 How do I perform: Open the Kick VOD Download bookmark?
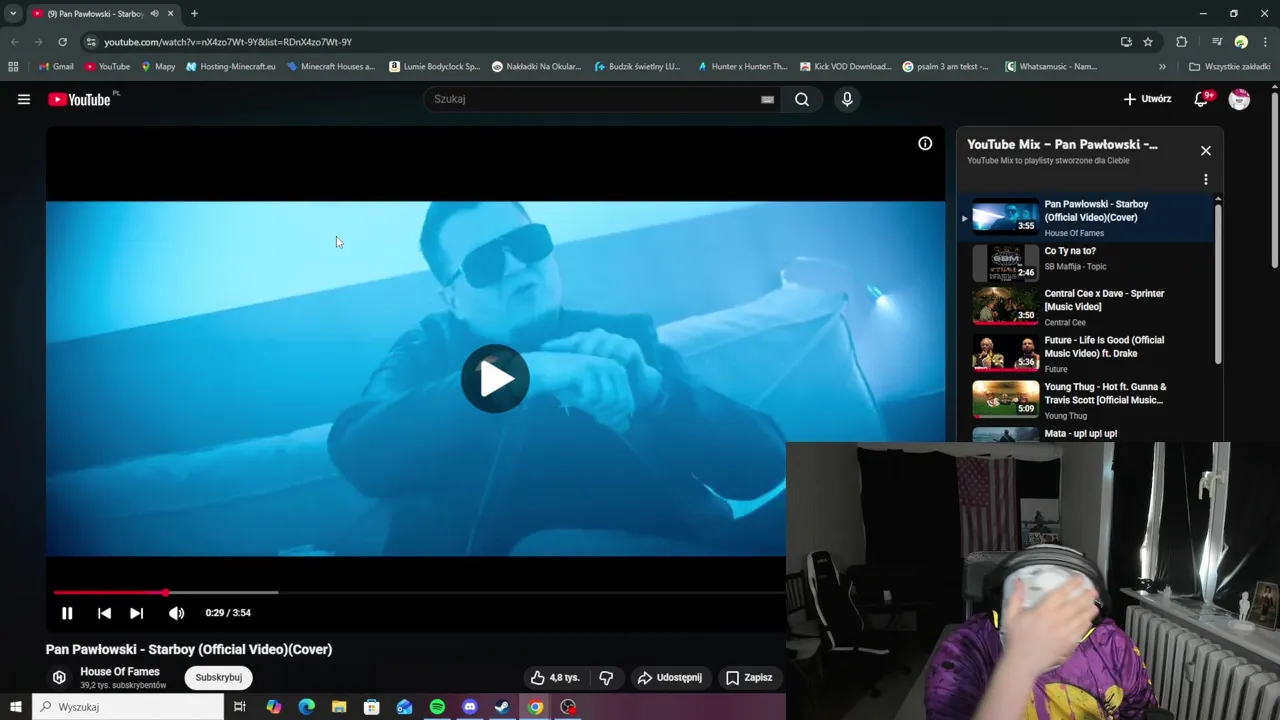click(x=845, y=67)
